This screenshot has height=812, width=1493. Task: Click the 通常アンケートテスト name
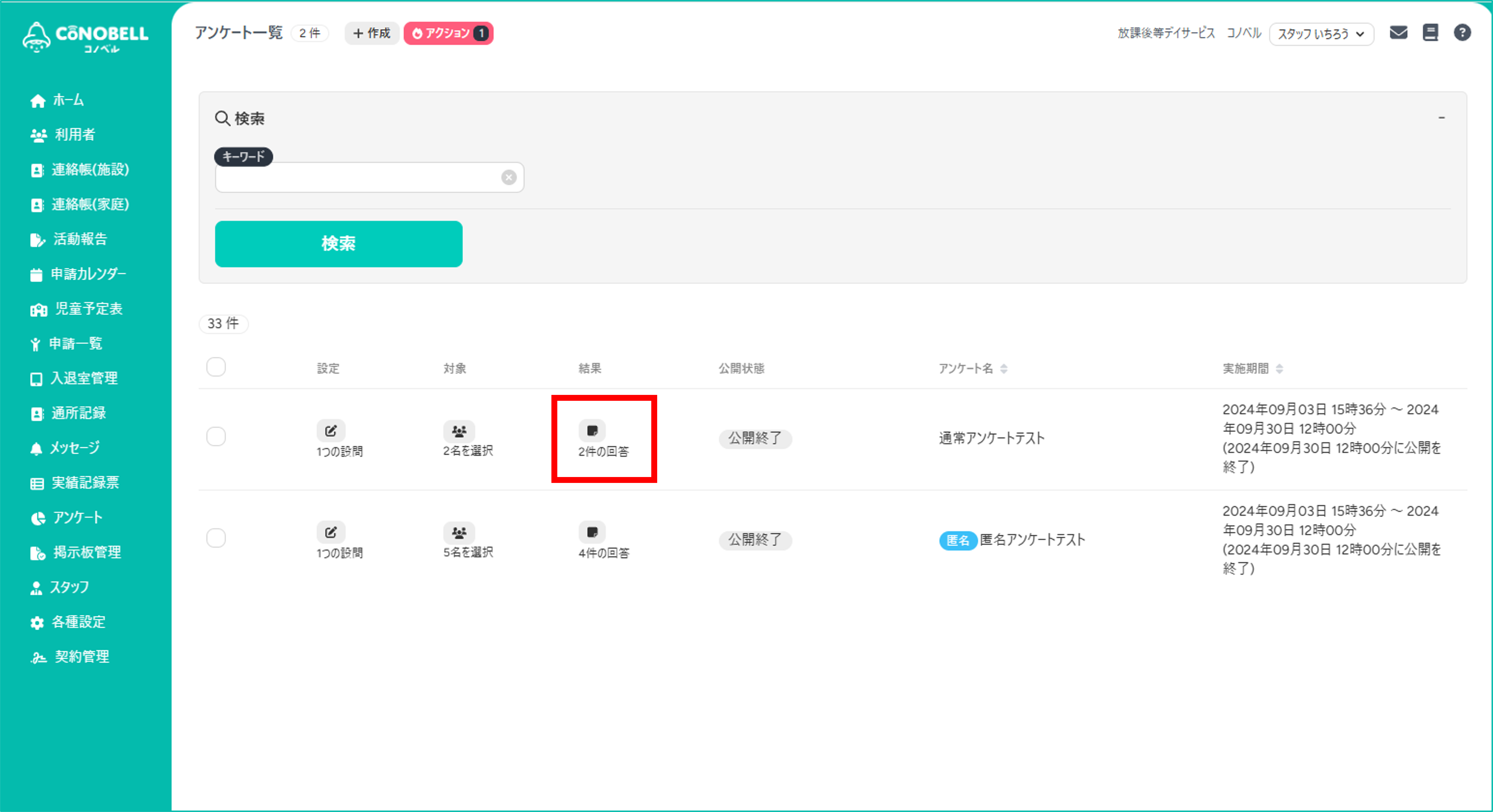coord(992,439)
